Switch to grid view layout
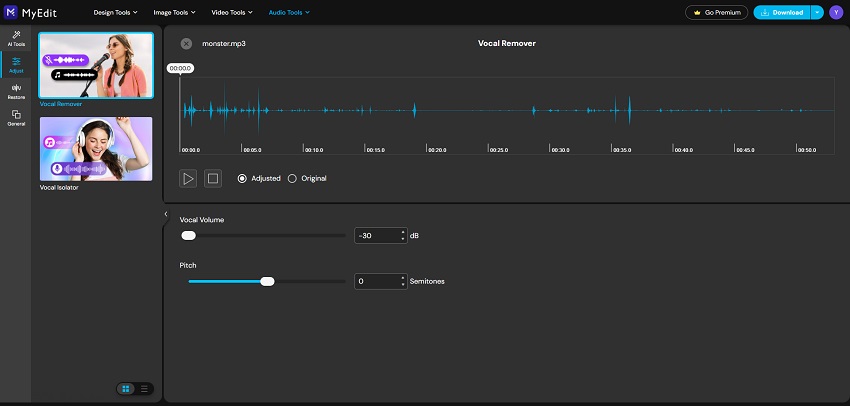 point(126,388)
